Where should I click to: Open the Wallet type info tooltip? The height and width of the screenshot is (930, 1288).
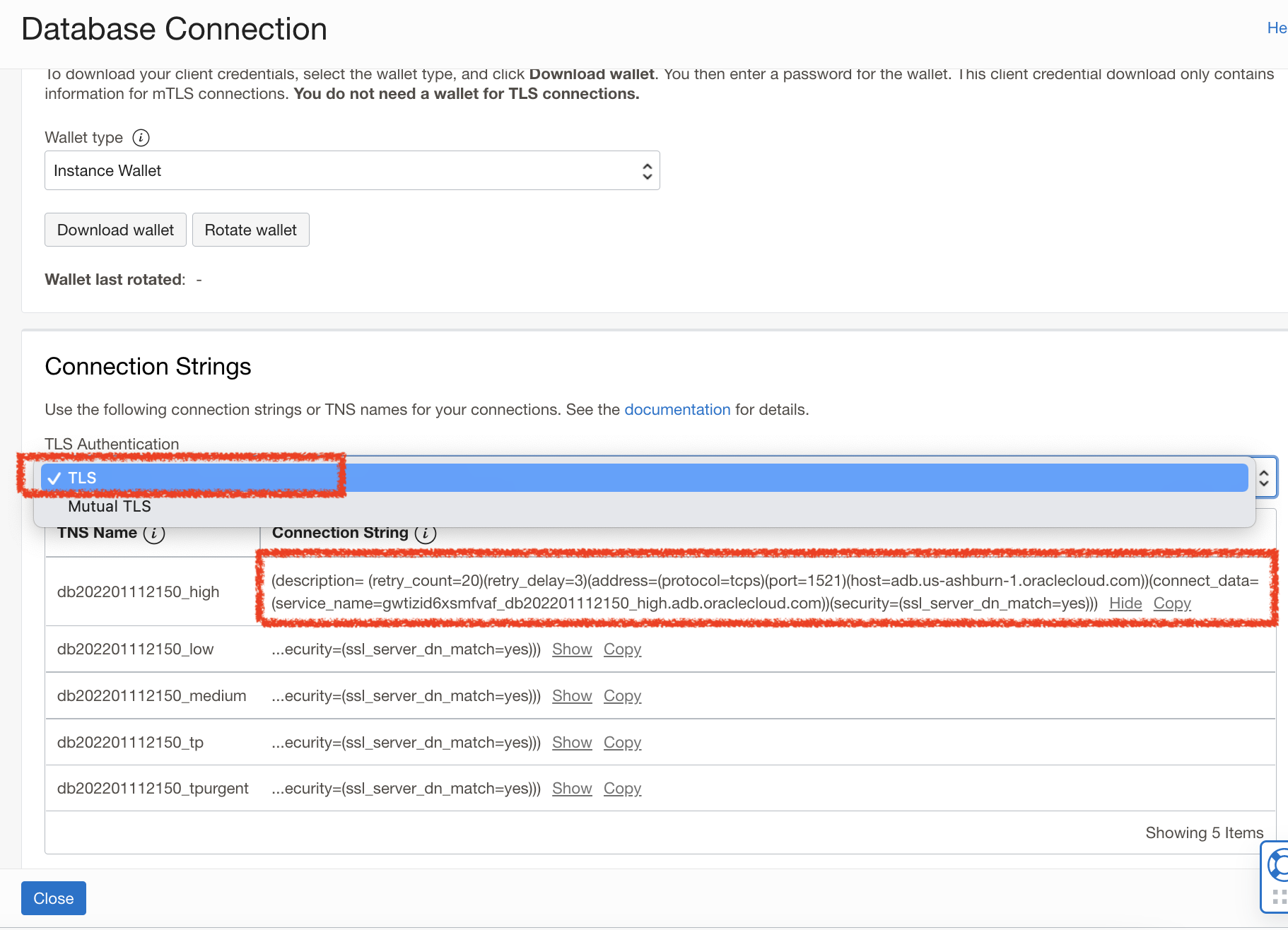pyautogui.click(x=141, y=138)
